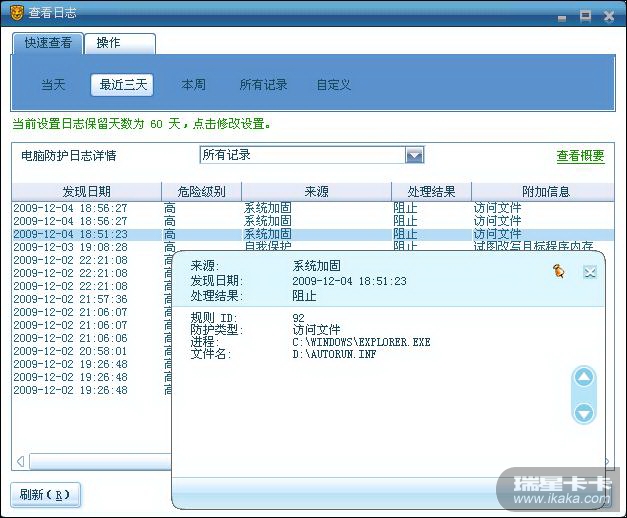The height and width of the screenshot is (518, 627).
Task: Click the horizontal scrollbar left arrow
Action: click(x=20, y=461)
